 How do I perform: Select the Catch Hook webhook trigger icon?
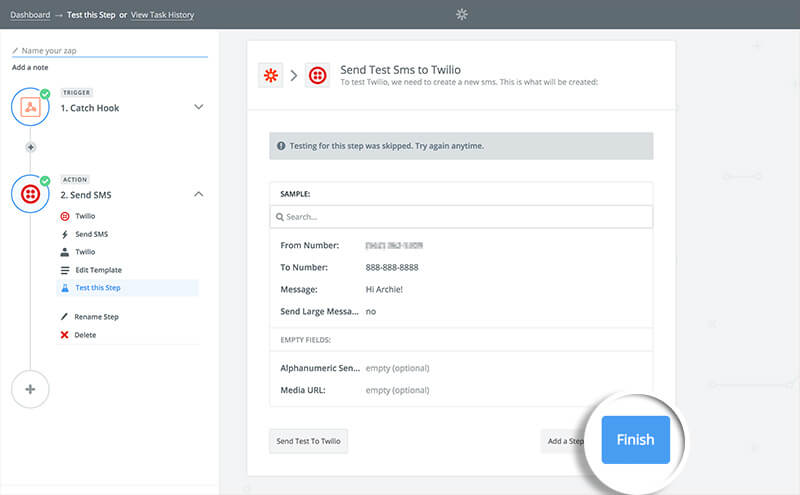30,107
